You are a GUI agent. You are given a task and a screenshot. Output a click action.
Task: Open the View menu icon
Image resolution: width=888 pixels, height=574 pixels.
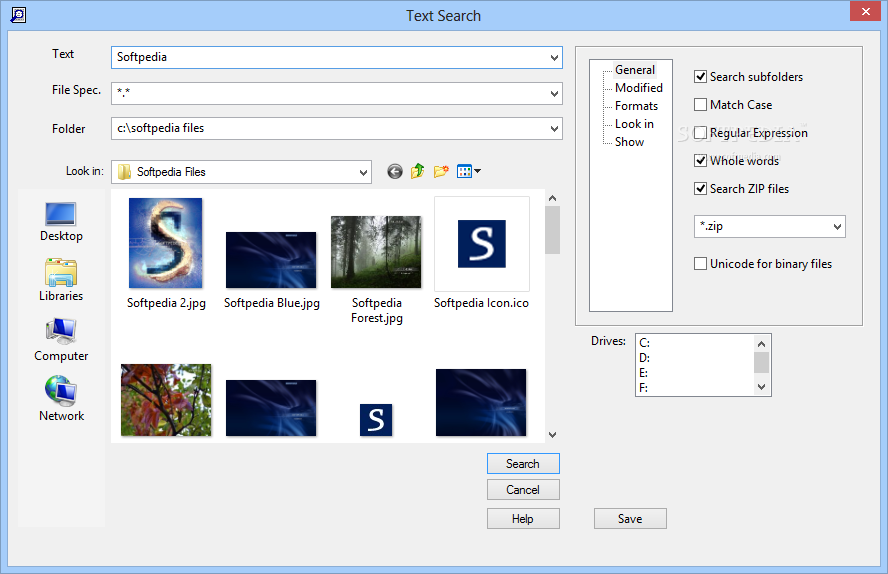464,171
